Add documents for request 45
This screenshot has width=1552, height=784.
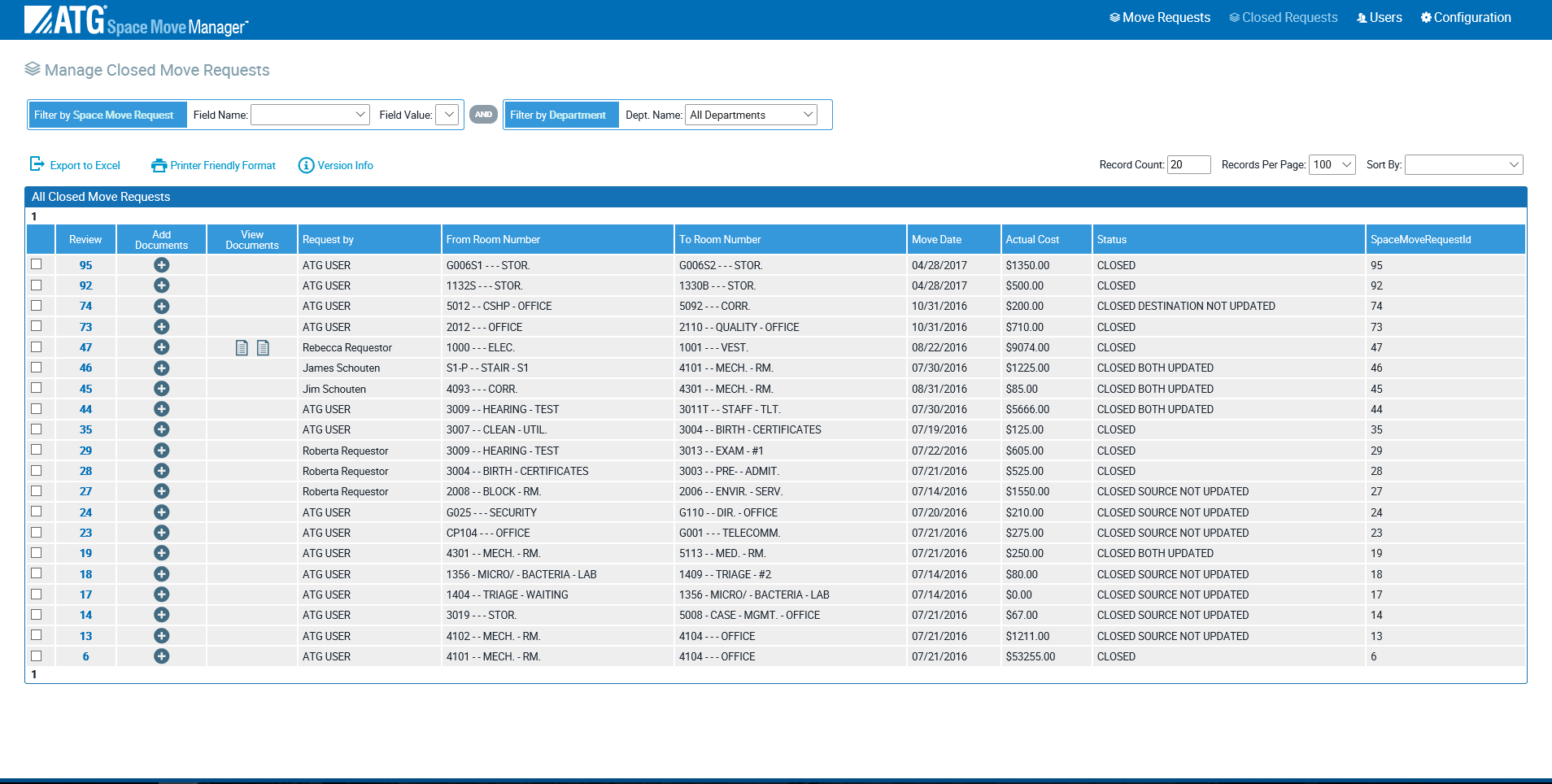pos(161,389)
